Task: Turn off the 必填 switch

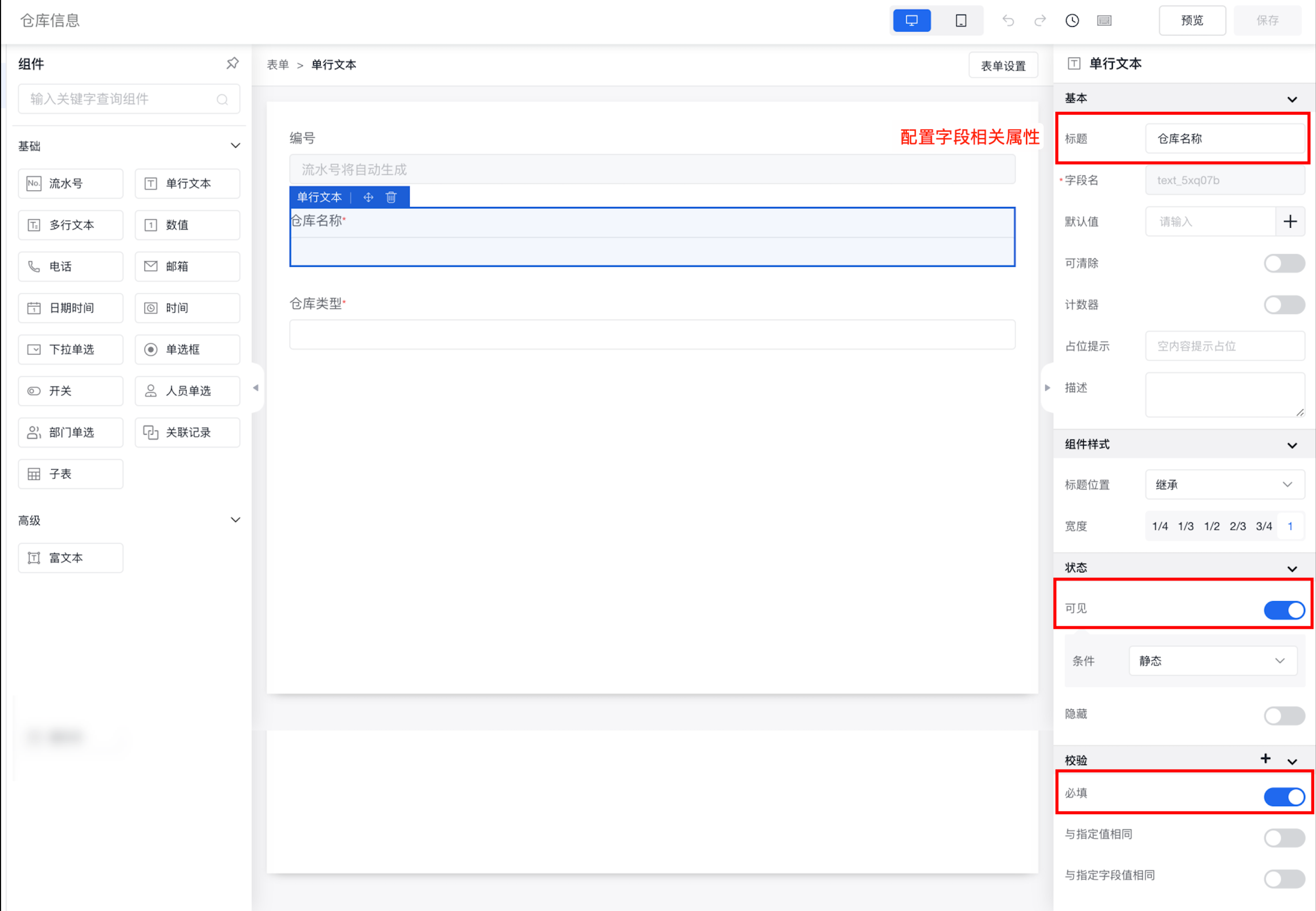Action: (x=1283, y=796)
